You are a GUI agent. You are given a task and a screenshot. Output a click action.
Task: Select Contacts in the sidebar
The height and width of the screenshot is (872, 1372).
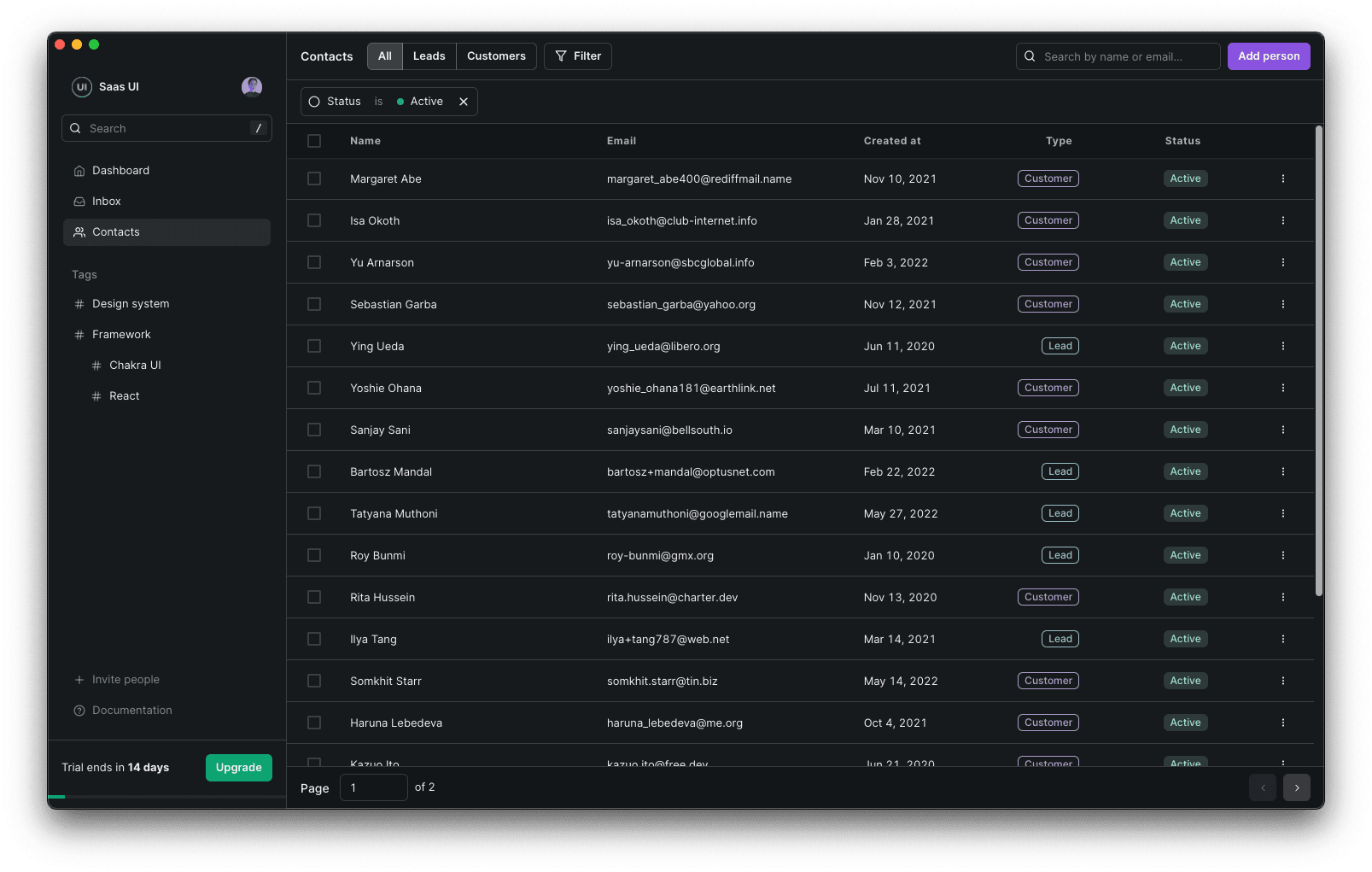[x=115, y=231]
